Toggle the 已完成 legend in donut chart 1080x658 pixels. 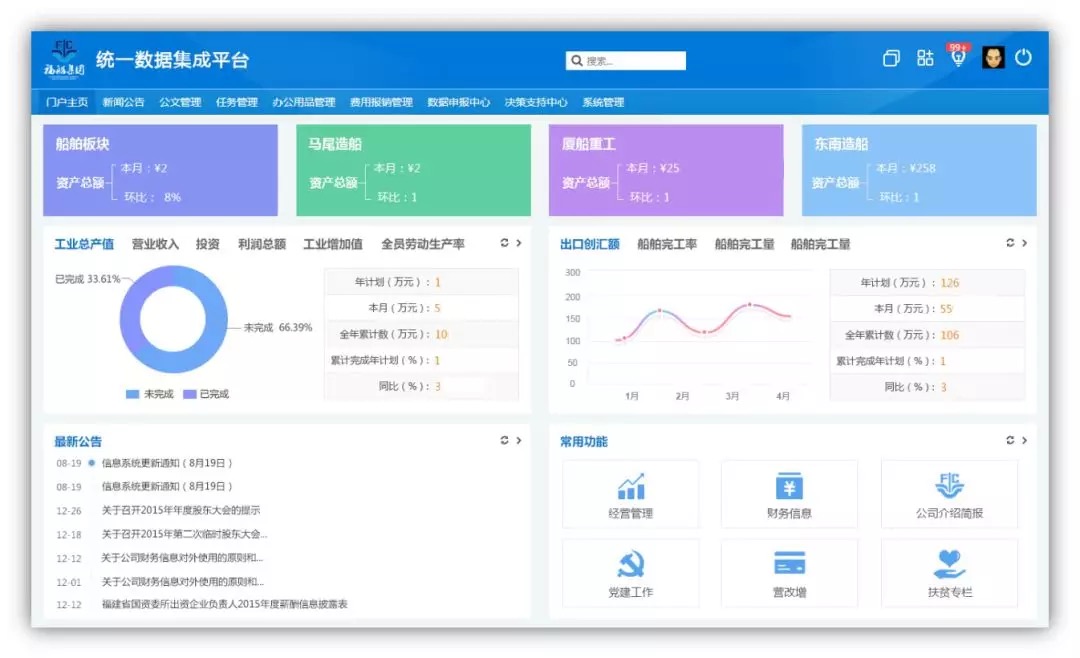(205, 394)
